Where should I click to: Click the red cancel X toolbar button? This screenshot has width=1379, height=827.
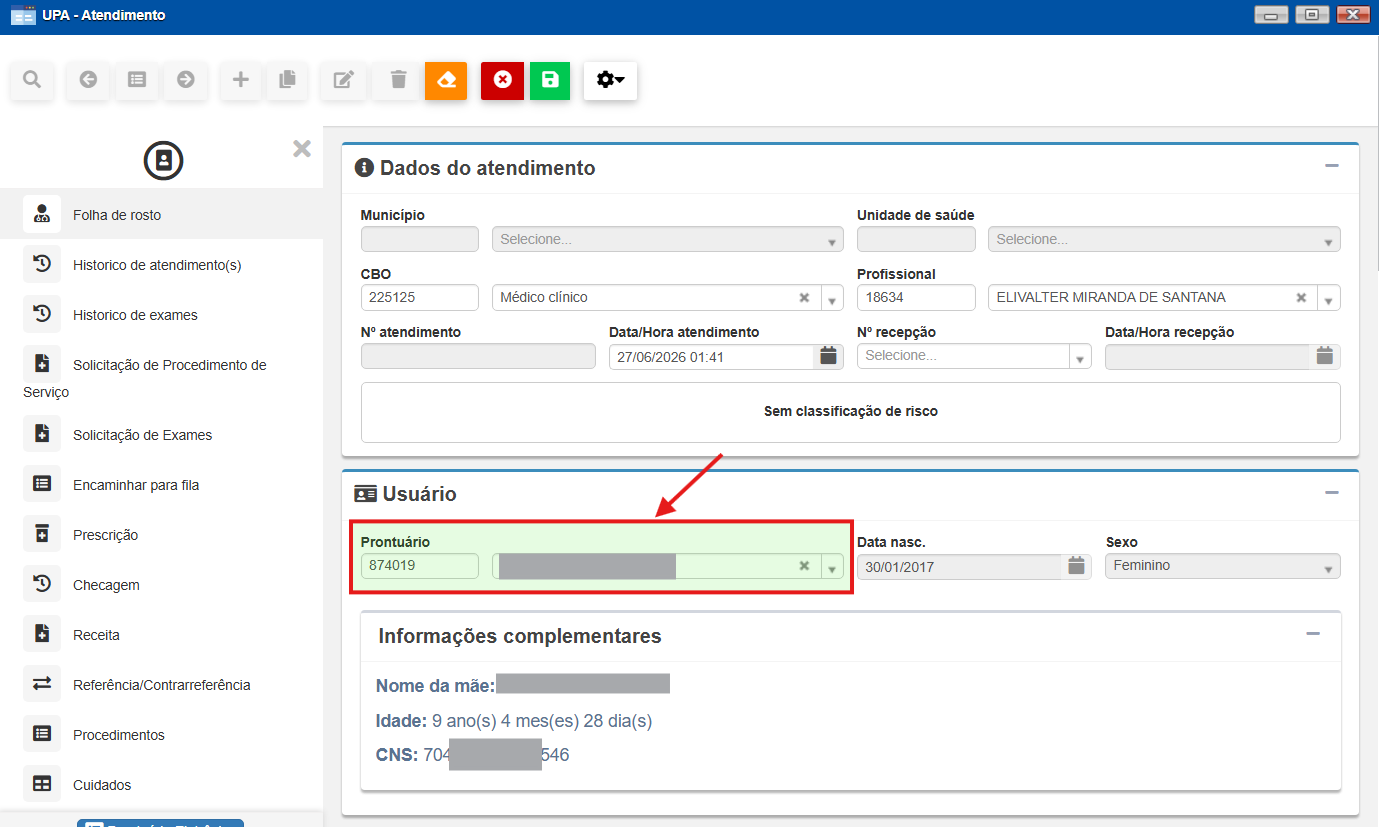(502, 80)
